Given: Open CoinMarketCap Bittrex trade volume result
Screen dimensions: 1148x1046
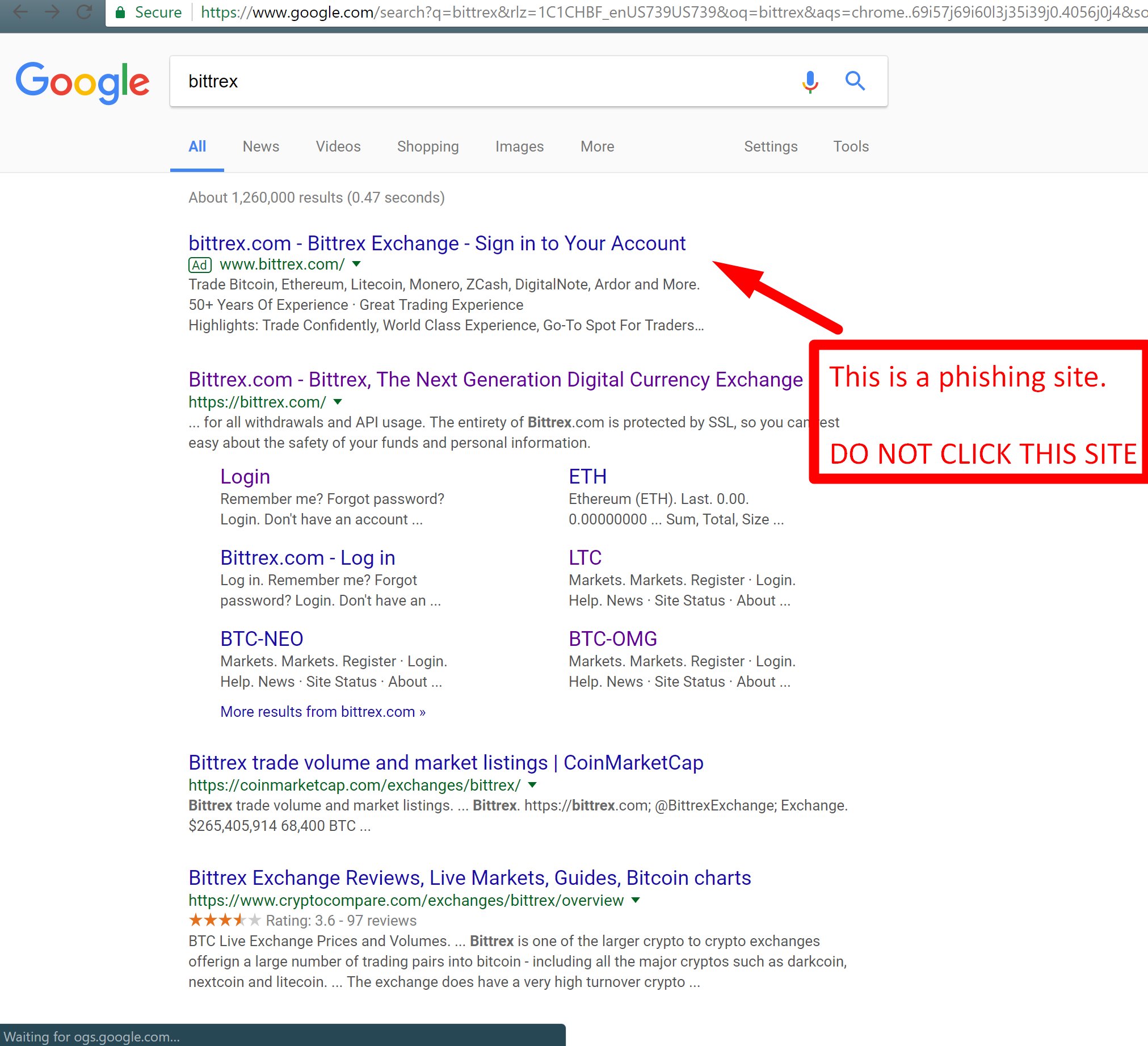Looking at the screenshot, I should [446, 763].
